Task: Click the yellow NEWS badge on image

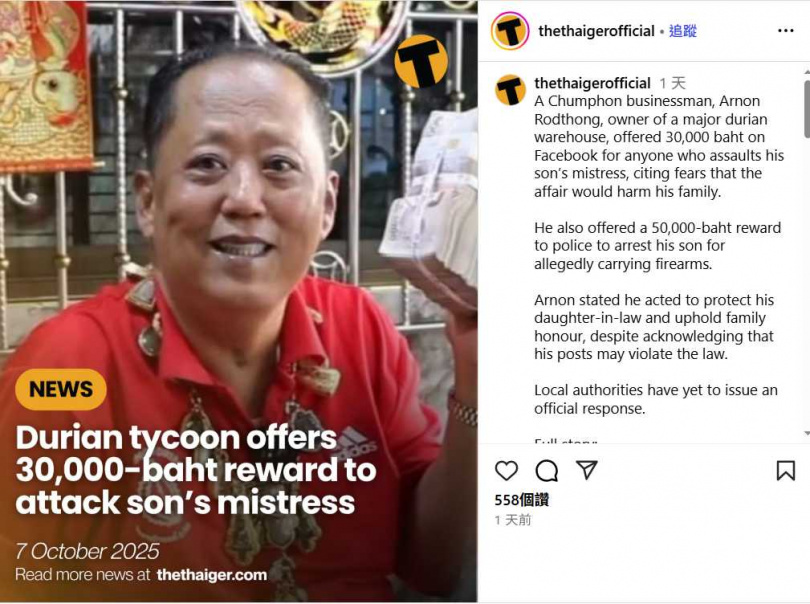Action: 61,389
